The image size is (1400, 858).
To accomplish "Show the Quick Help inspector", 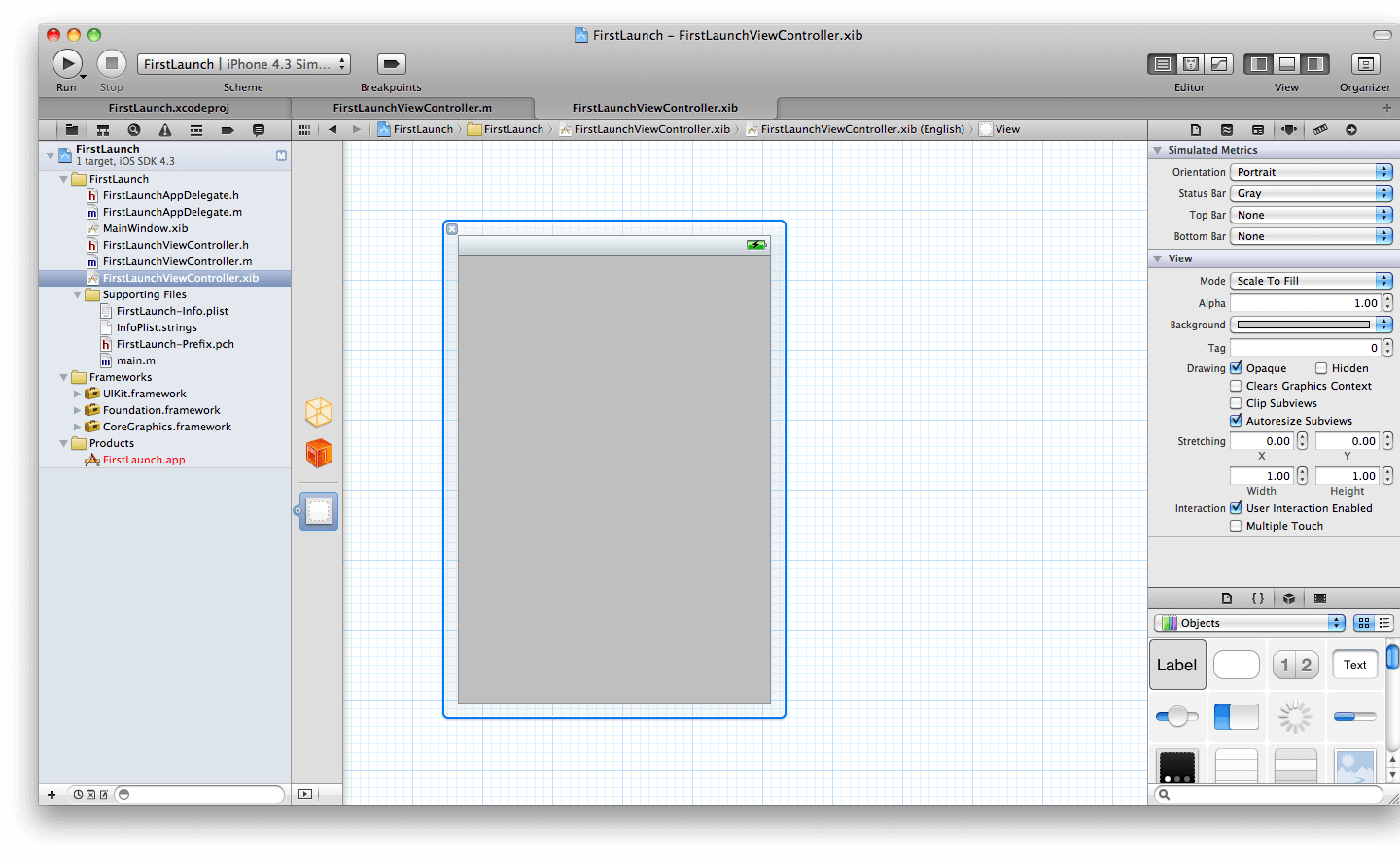I will click(1227, 130).
